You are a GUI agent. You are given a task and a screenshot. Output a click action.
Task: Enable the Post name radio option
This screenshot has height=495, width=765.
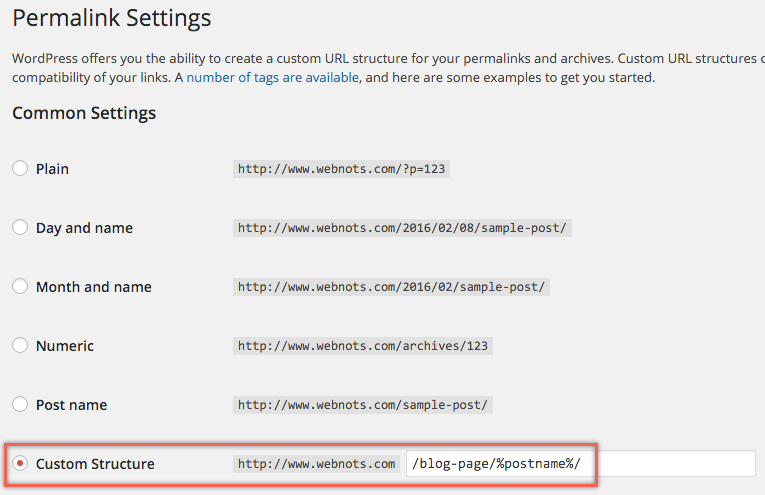click(x=20, y=405)
